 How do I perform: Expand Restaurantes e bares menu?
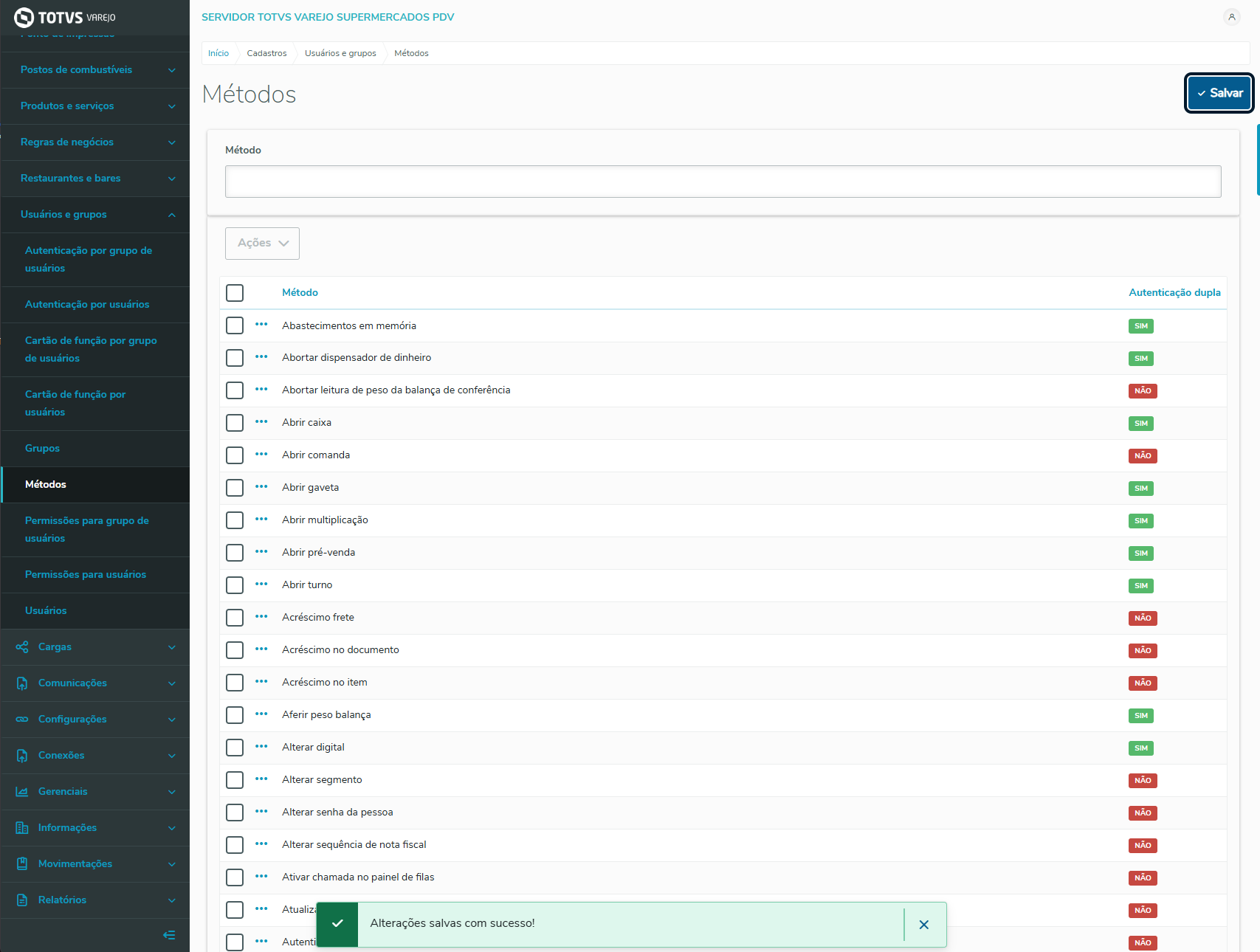tap(95, 179)
